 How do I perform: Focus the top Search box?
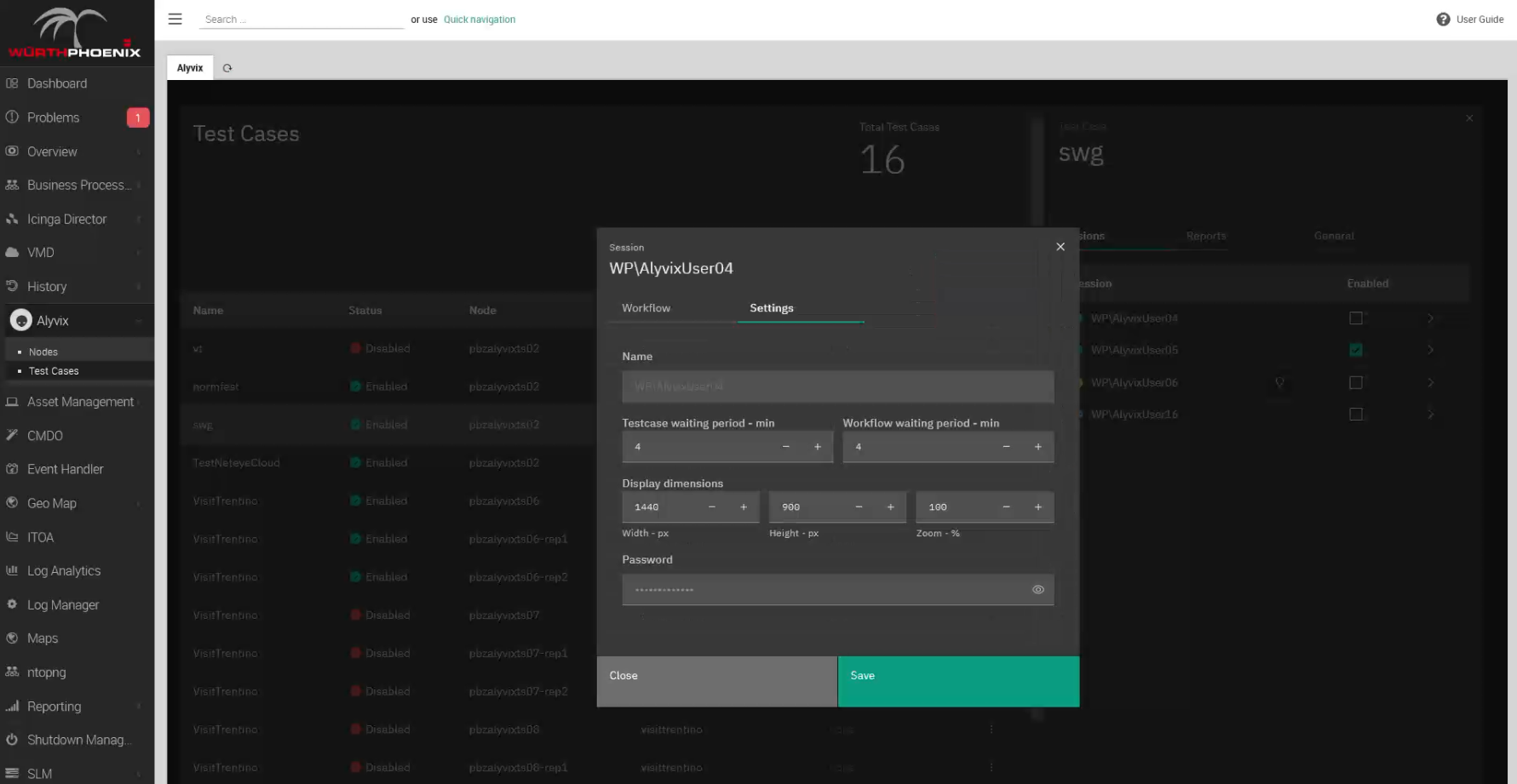[302, 20]
